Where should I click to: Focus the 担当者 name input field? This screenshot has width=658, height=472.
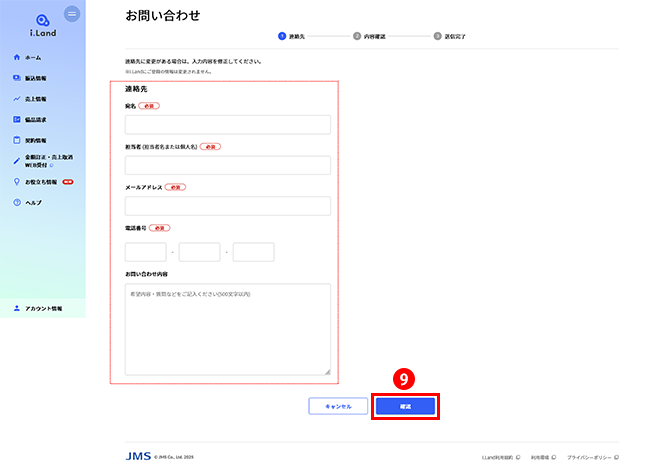(228, 165)
